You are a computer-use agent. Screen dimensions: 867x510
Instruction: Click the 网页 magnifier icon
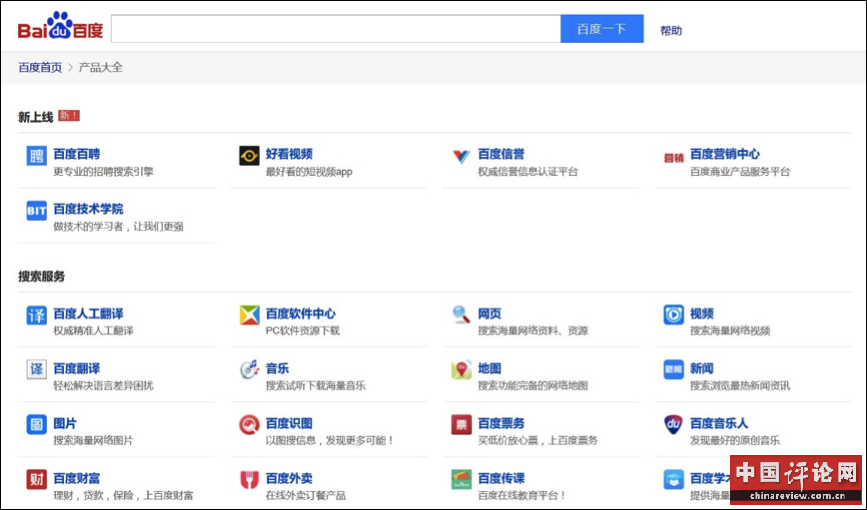click(x=461, y=315)
